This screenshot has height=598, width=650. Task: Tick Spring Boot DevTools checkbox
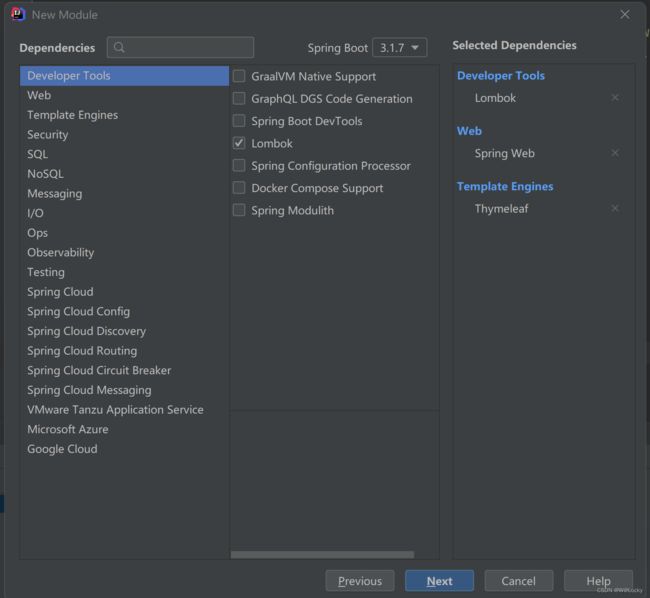pos(239,121)
